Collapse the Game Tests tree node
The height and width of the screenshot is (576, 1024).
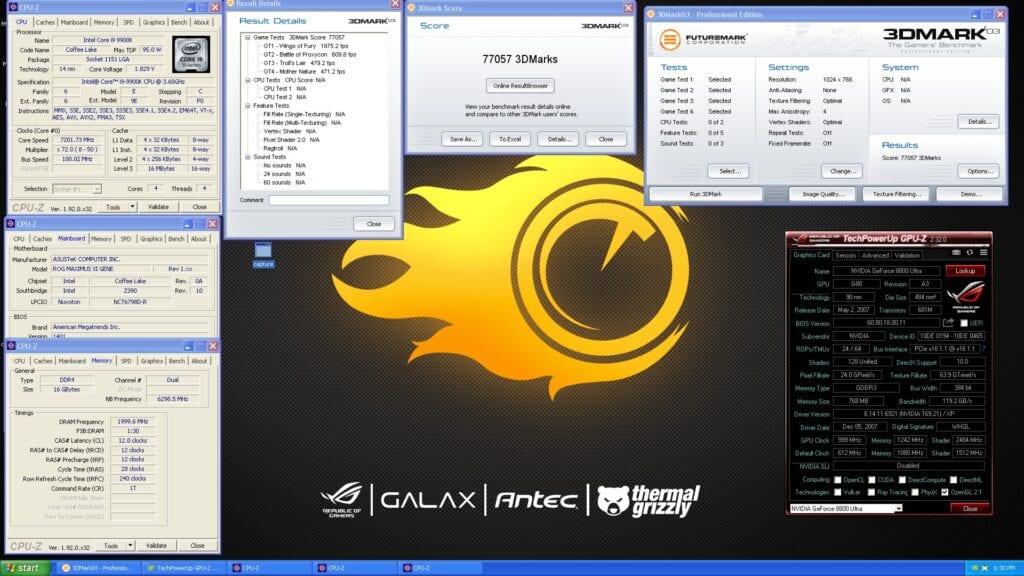[x=248, y=38]
